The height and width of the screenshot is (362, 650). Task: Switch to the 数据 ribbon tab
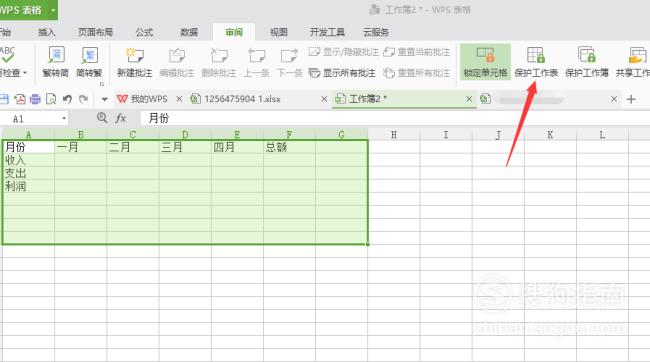[189, 32]
